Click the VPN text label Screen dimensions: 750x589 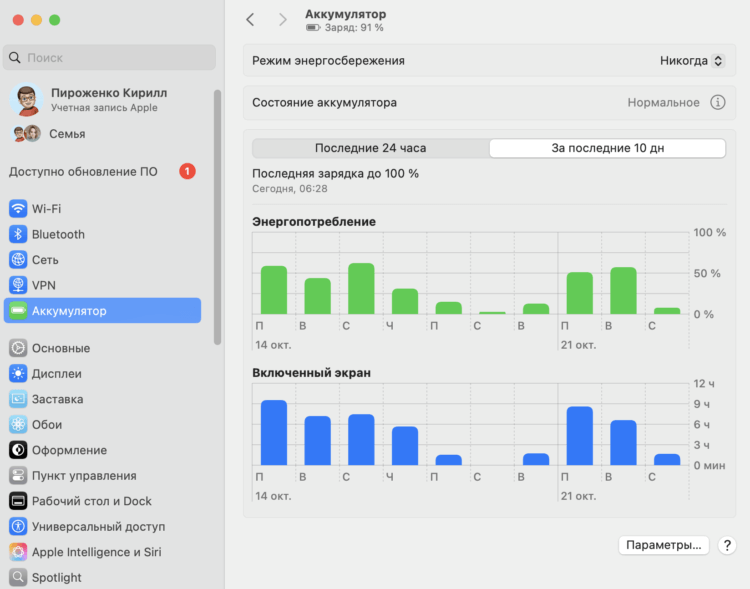pyautogui.click(x=44, y=285)
